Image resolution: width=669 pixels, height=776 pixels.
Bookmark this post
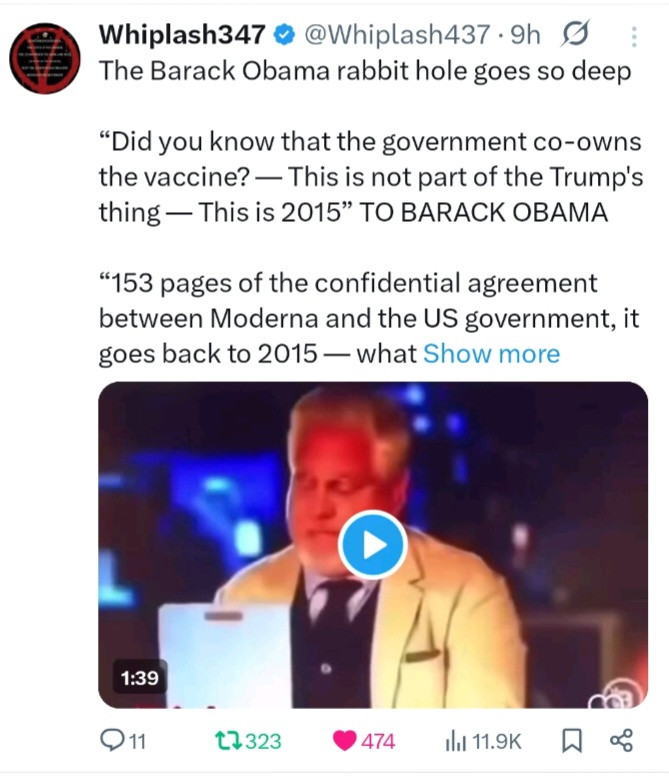(x=573, y=741)
